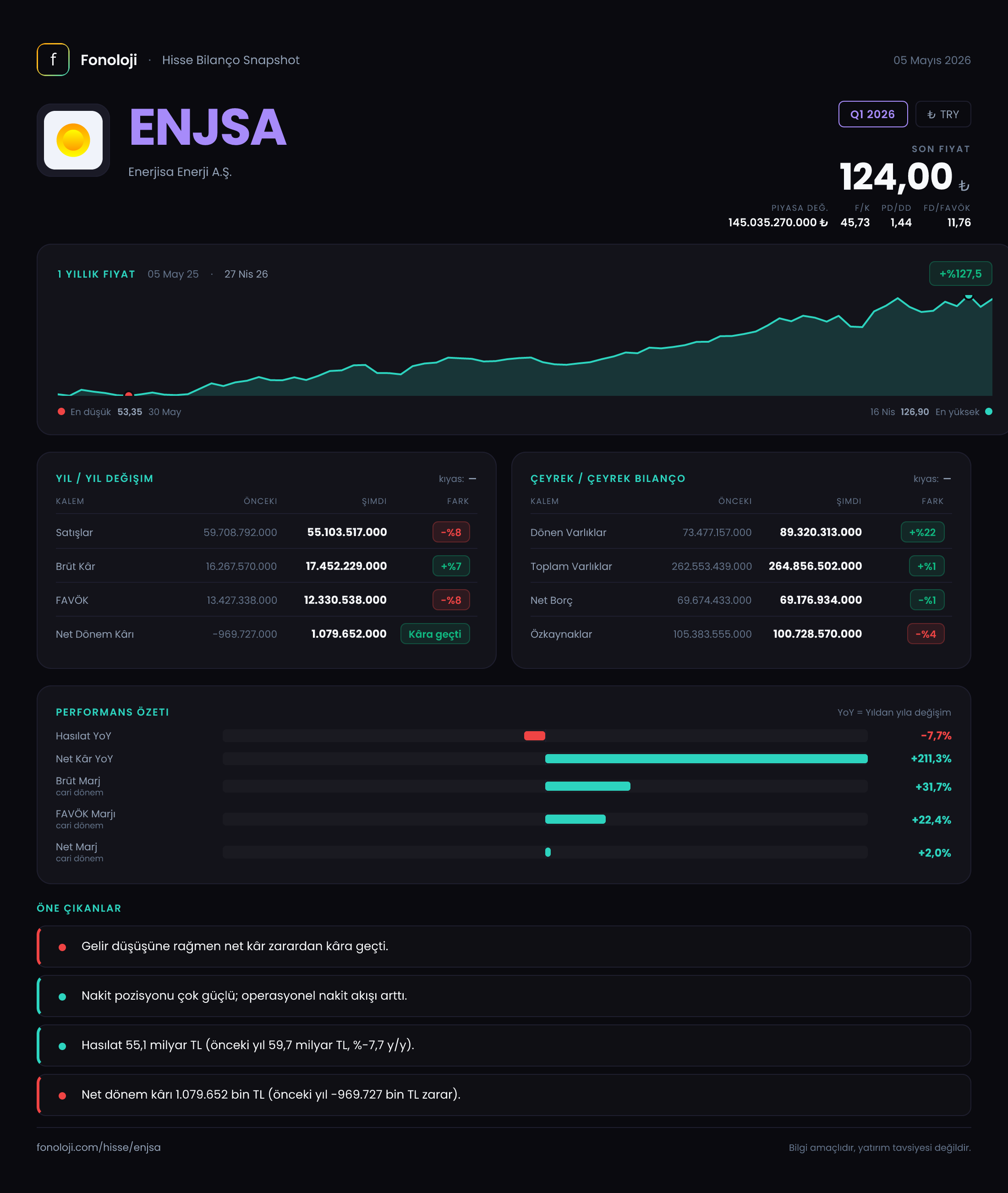Image resolution: width=1008 pixels, height=1193 pixels.
Task: Click the FAVÖK value 12.330.538.000
Action: click(345, 600)
